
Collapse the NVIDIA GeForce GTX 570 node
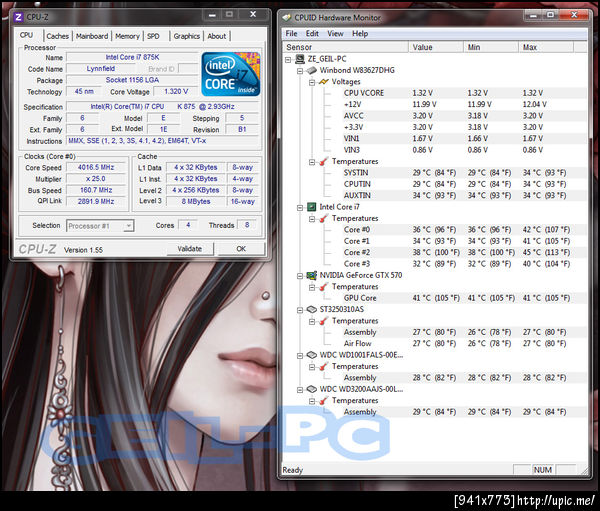pyautogui.click(x=300, y=276)
